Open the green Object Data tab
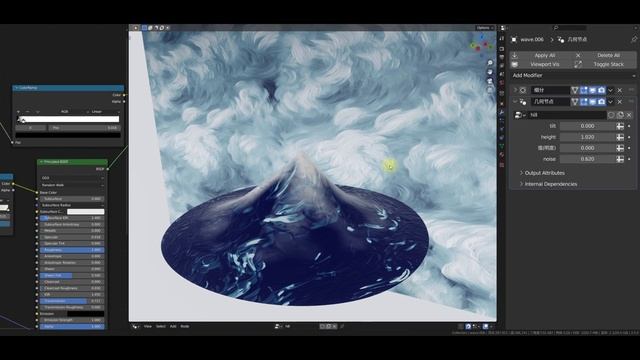Image resolution: width=640 pixels, height=360 pixels. click(x=502, y=146)
